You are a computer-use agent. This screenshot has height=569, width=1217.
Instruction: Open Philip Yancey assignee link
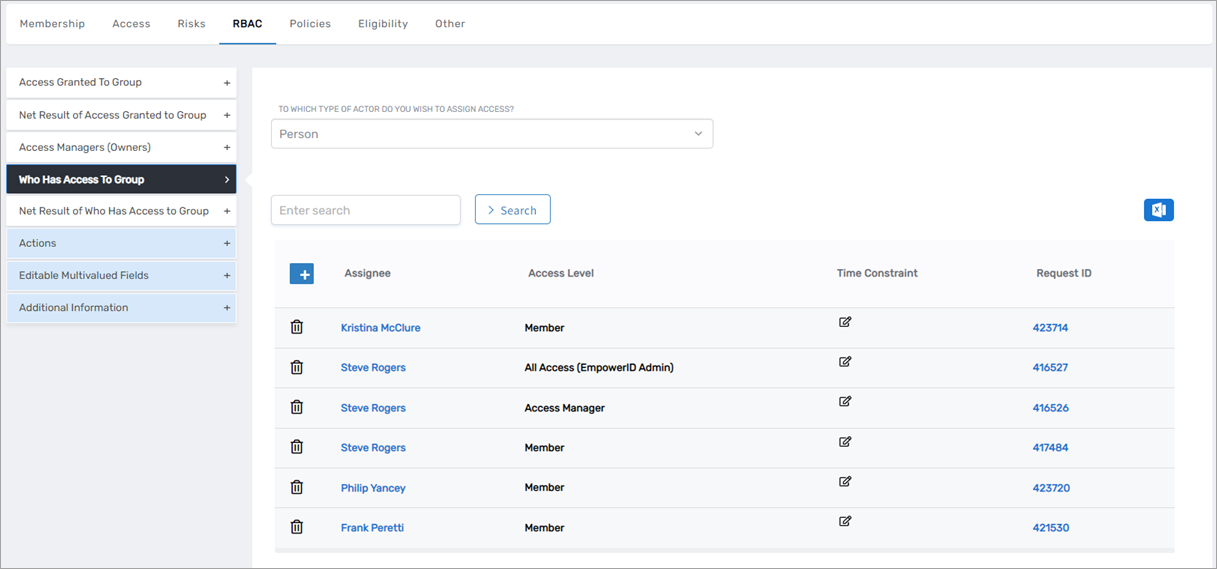(x=373, y=488)
